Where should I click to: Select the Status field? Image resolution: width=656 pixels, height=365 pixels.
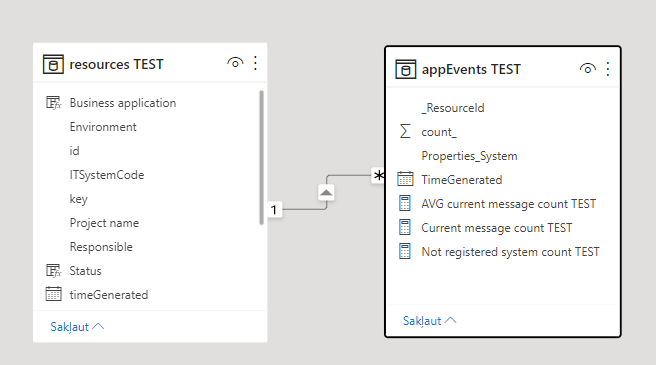pos(85,271)
